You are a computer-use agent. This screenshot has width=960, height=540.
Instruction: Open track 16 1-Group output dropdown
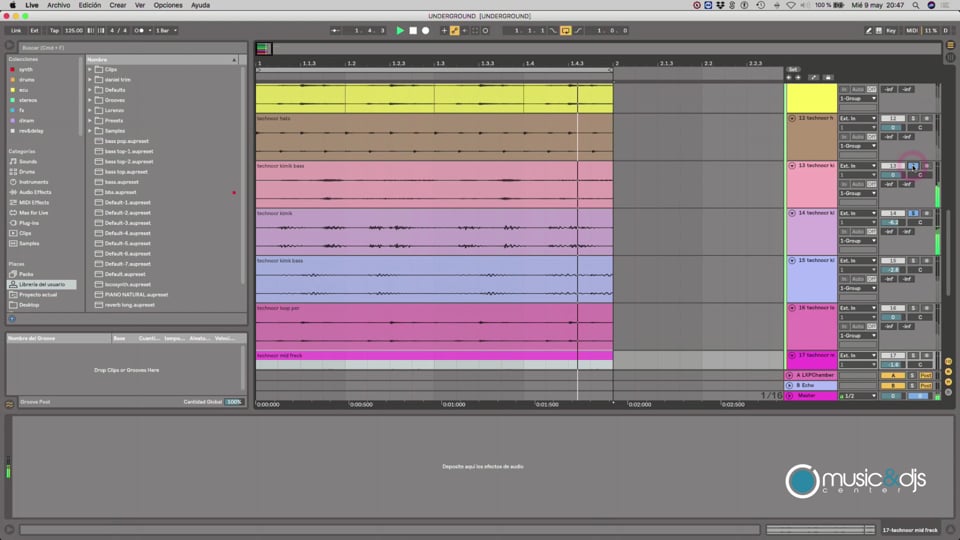click(x=858, y=336)
